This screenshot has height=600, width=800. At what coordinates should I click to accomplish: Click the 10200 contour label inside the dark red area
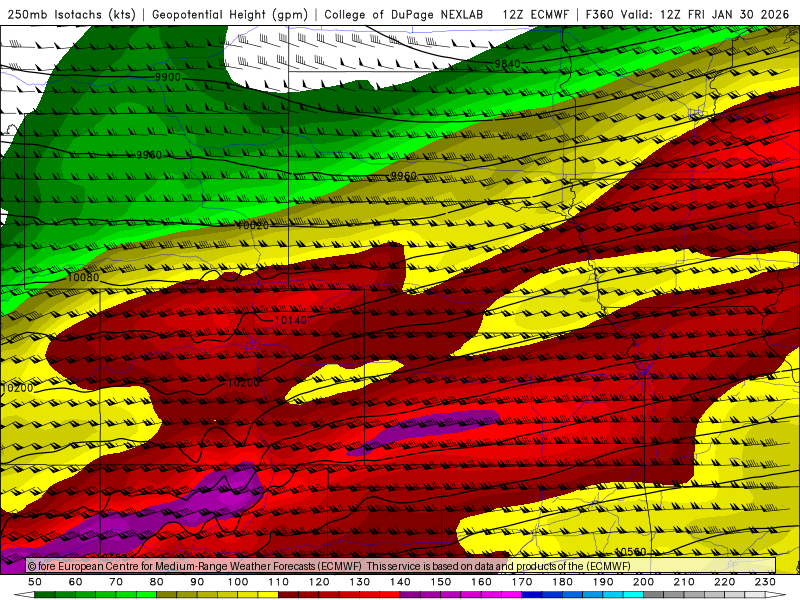point(243,383)
